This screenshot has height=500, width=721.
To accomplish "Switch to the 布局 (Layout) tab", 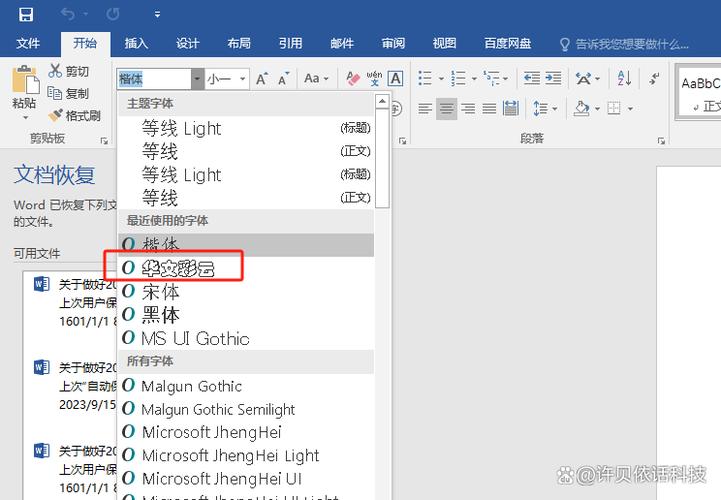I will (x=239, y=44).
